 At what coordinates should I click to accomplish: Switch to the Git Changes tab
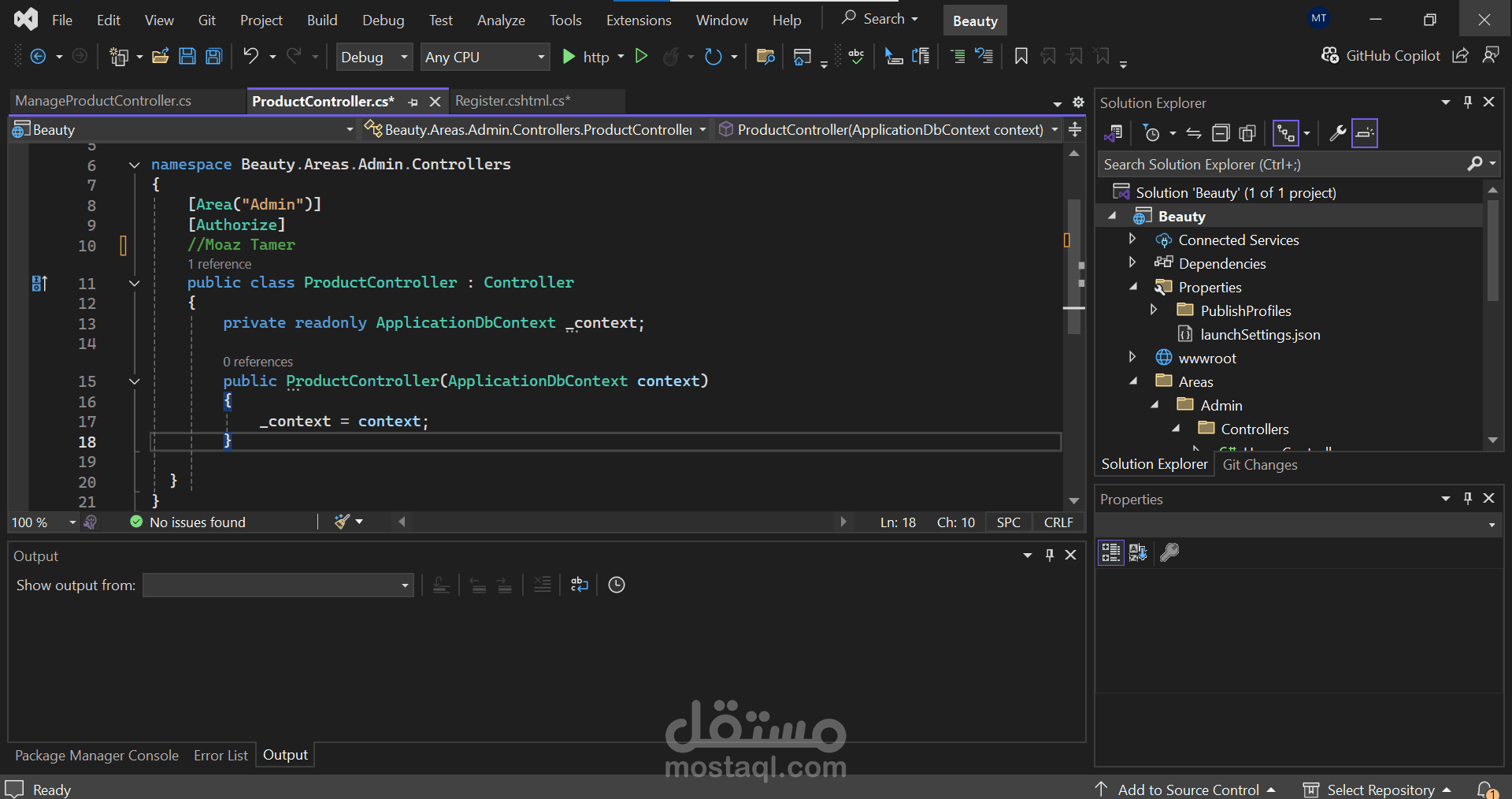point(1259,465)
